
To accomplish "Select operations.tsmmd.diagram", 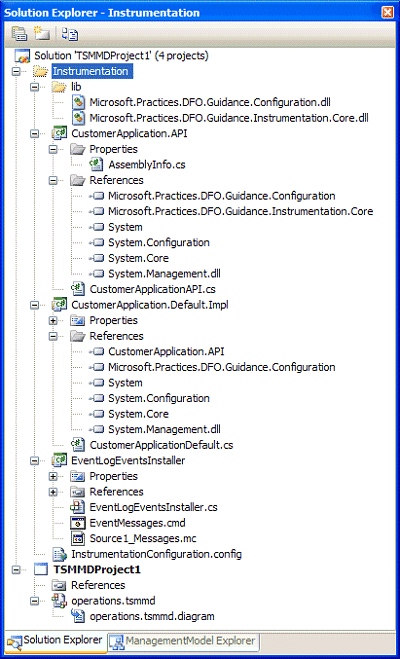I will point(152,617).
